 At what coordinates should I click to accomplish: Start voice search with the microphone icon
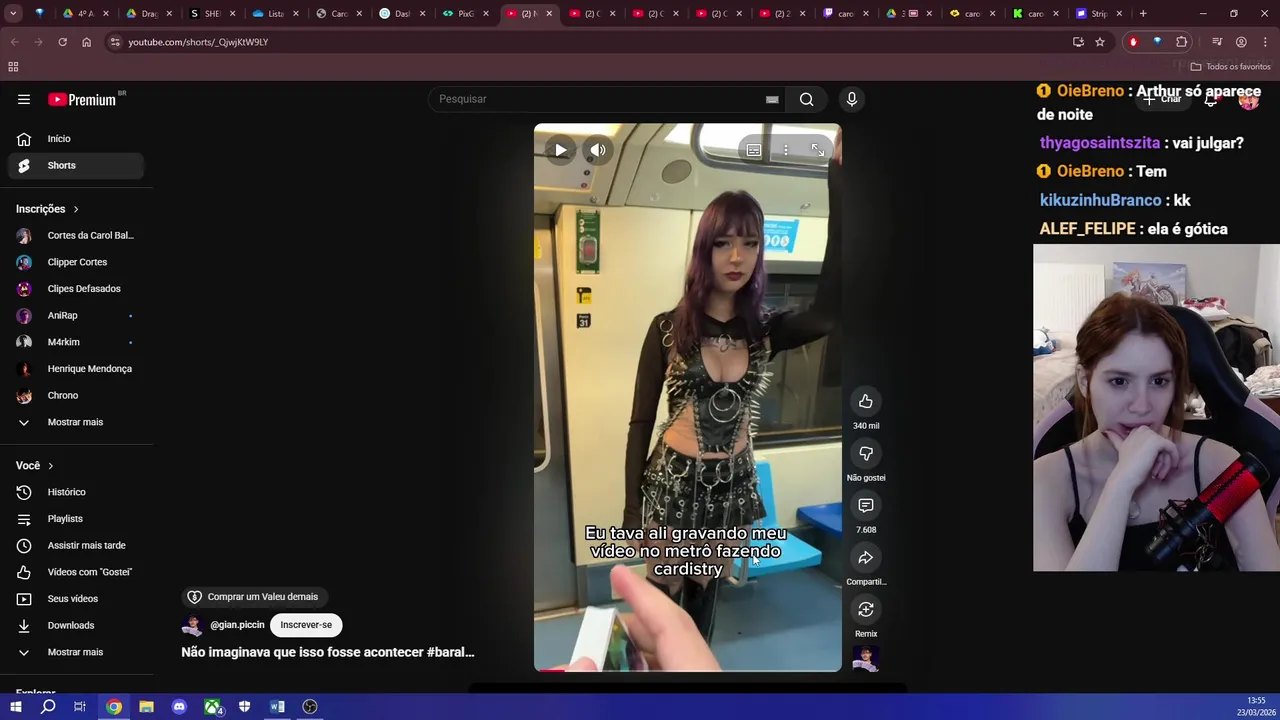click(852, 99)
